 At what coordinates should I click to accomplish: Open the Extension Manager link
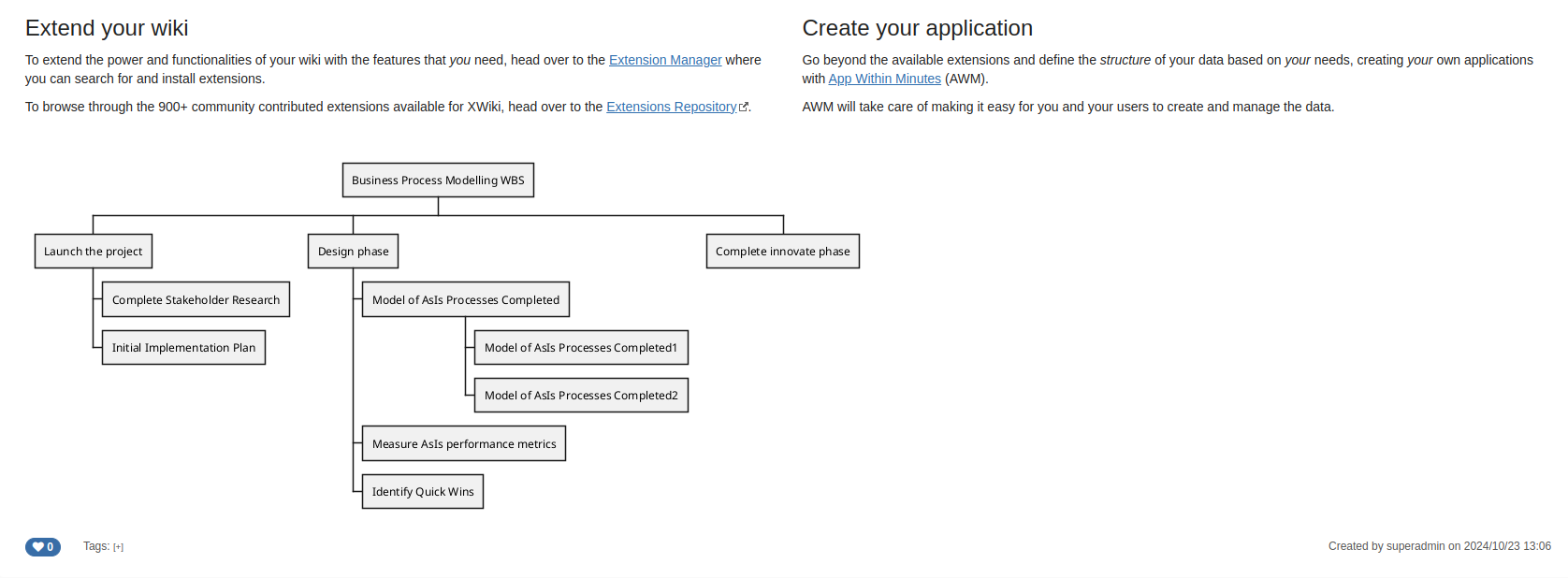click(665, 60)
